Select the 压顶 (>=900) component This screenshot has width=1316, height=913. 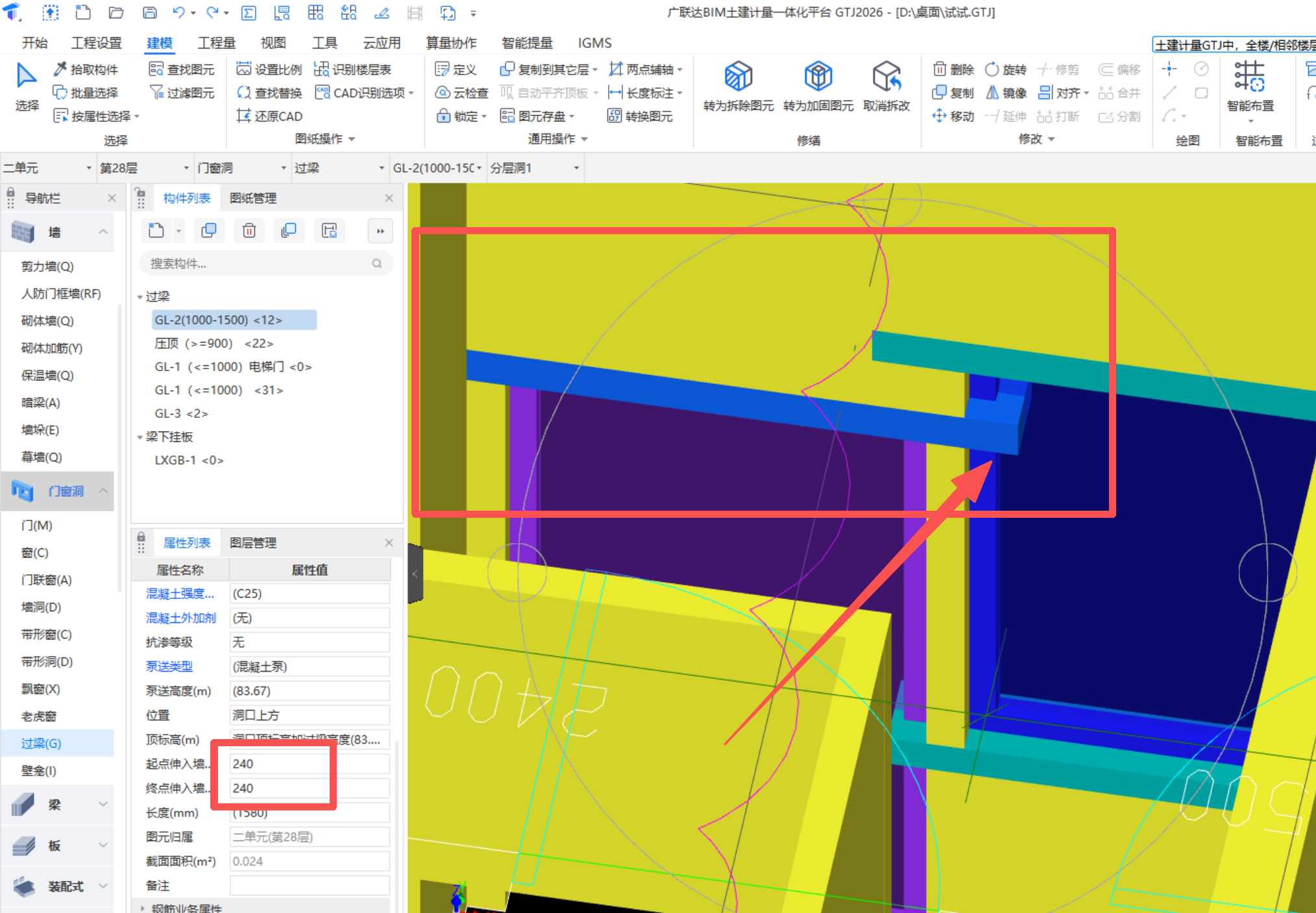pos(213,343)
